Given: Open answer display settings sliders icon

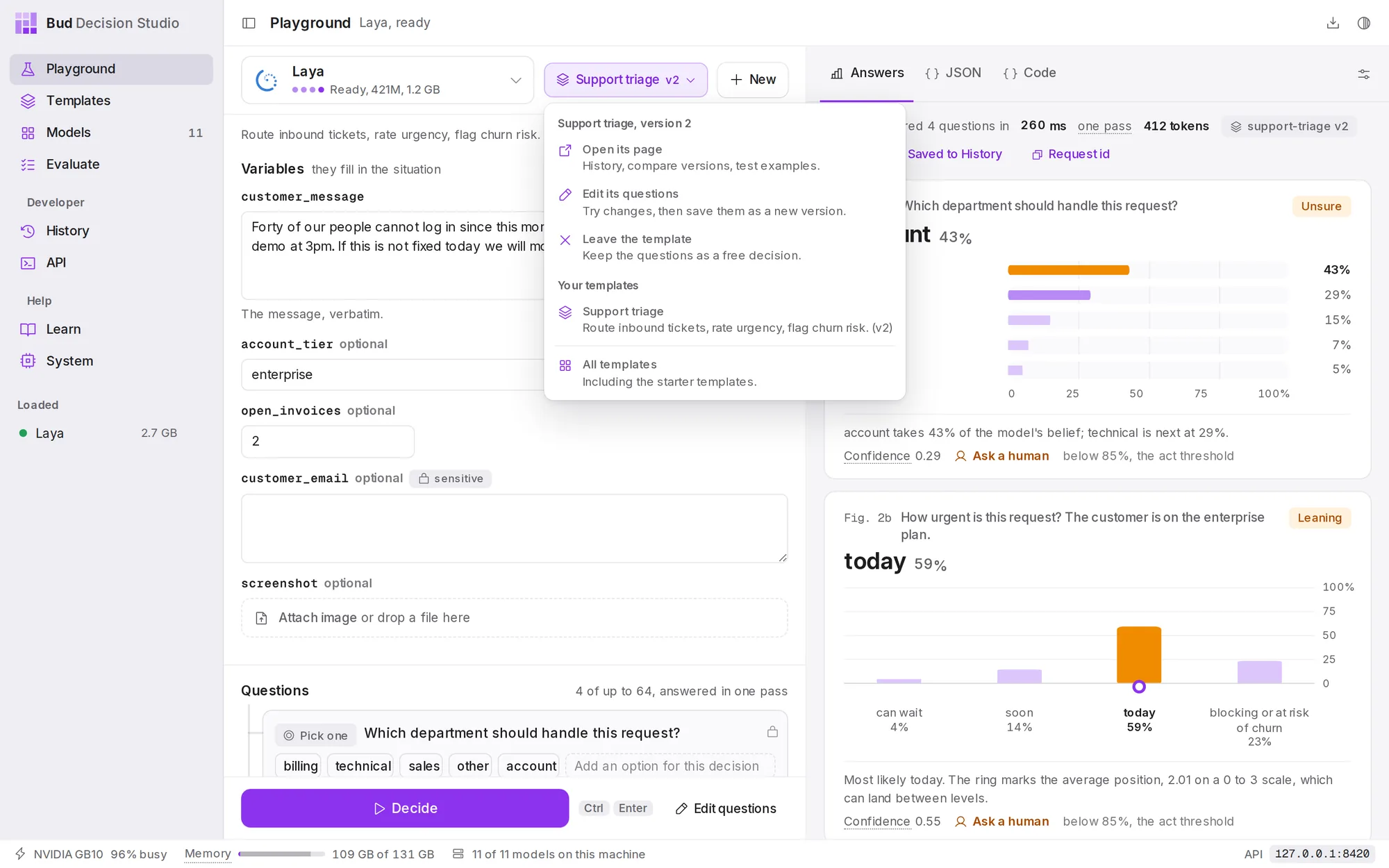Looking at the screenshot, I should tap(1364, 74).
